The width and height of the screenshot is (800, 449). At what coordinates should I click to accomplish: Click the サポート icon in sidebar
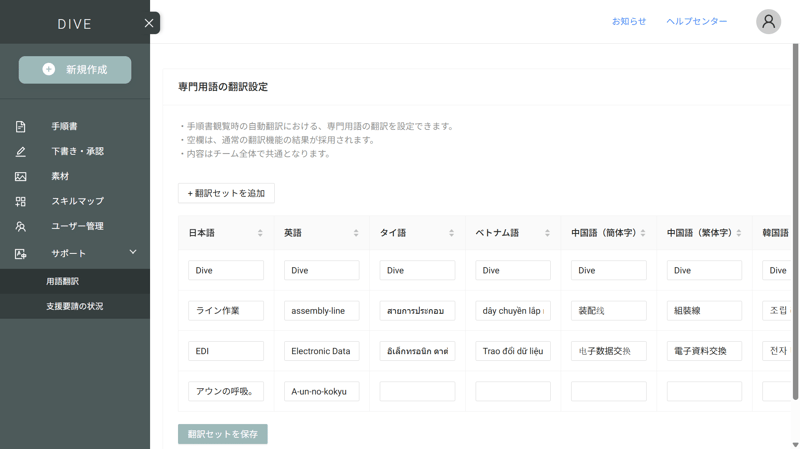(20, 254)
